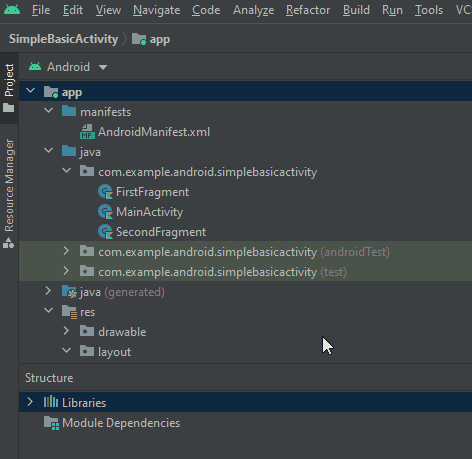Collapse main com.example.android.simplebasicactivity package

point(67,170)
